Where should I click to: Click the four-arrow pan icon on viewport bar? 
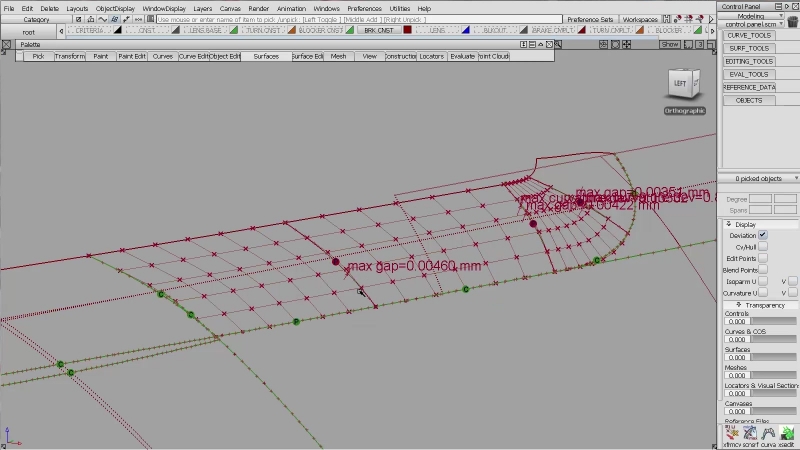pos(627,44)
